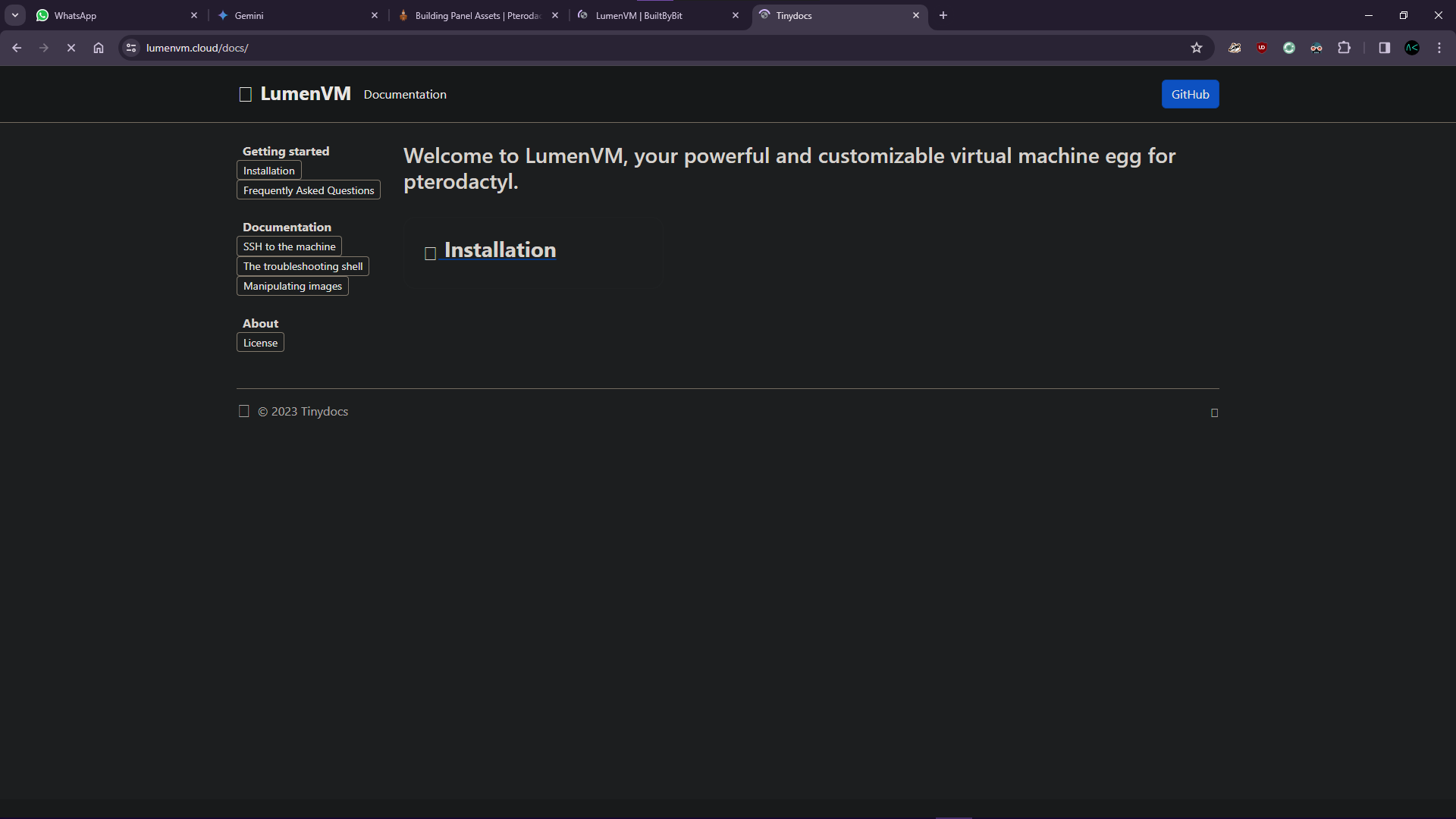Screen dimensions: 1456x819
Task: Click the extension icon left of uBlock
Action: pyautogui.click(x=1235, y=48)
